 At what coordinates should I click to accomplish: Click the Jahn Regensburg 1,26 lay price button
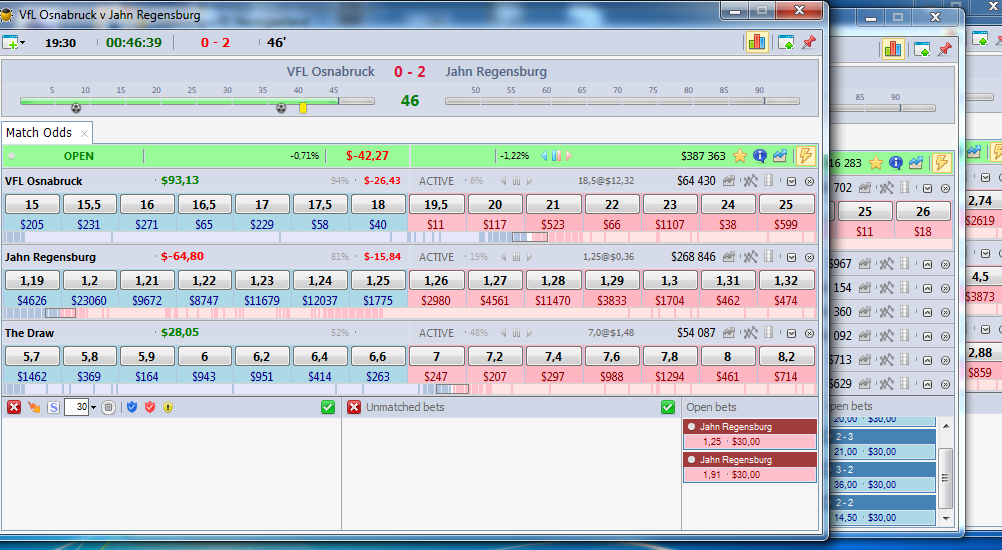pyautogui.click(x=436, y=280)
